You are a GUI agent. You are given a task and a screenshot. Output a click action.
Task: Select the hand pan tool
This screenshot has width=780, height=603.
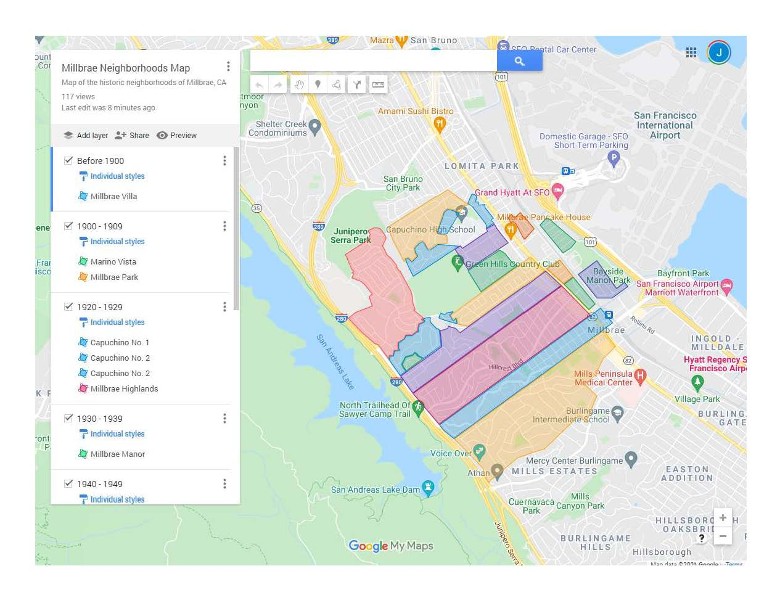[298, 85]
